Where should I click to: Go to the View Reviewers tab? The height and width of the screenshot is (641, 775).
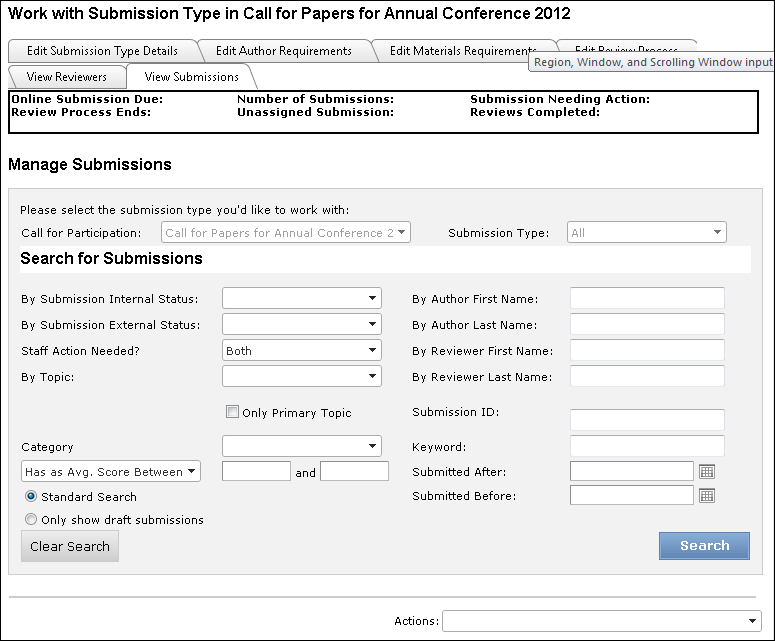67,77
